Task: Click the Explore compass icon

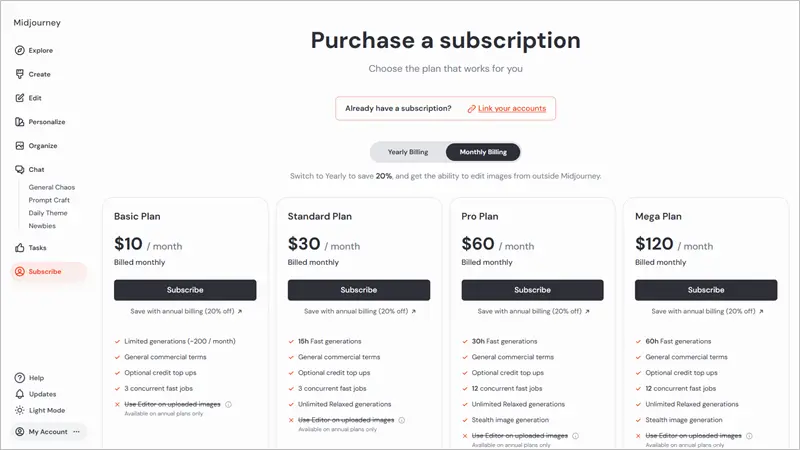Action: click(20, 51)
